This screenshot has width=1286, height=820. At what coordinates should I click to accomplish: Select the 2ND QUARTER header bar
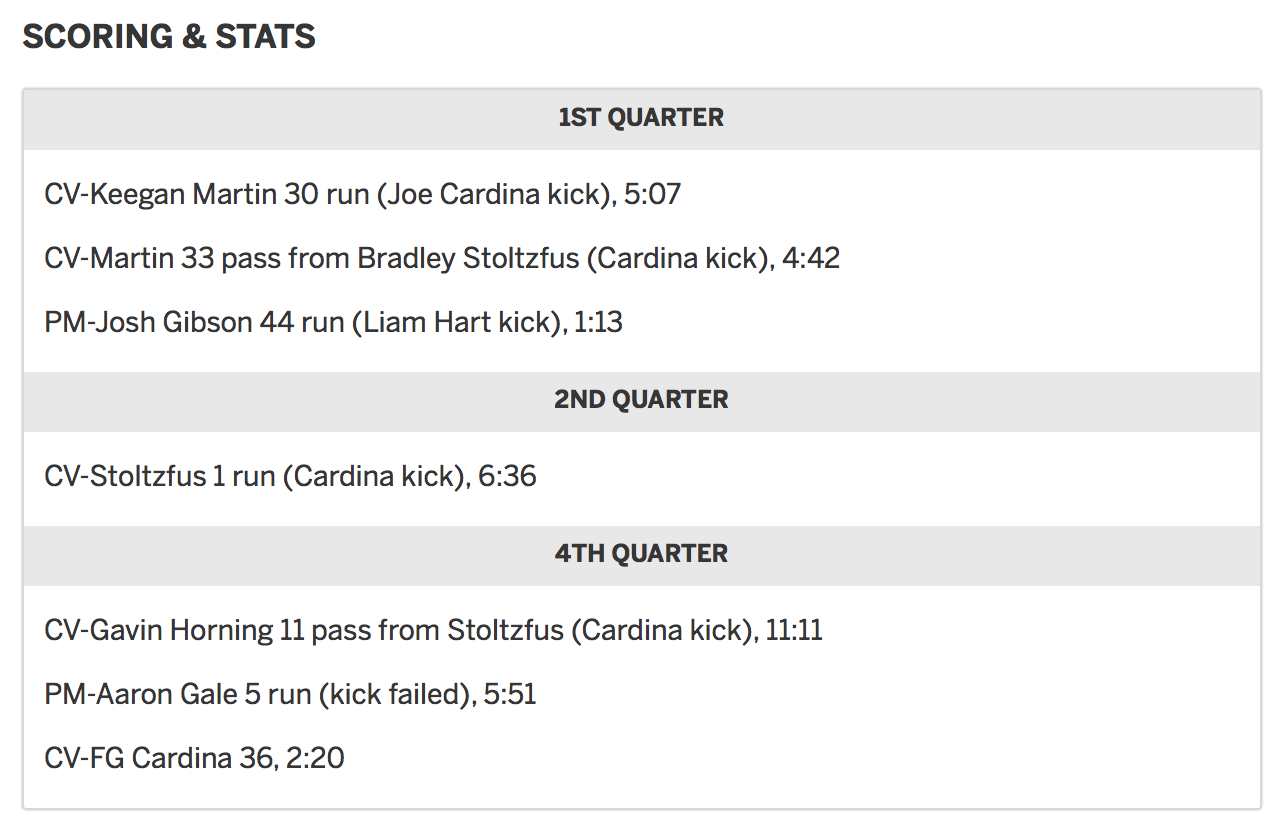642,401
